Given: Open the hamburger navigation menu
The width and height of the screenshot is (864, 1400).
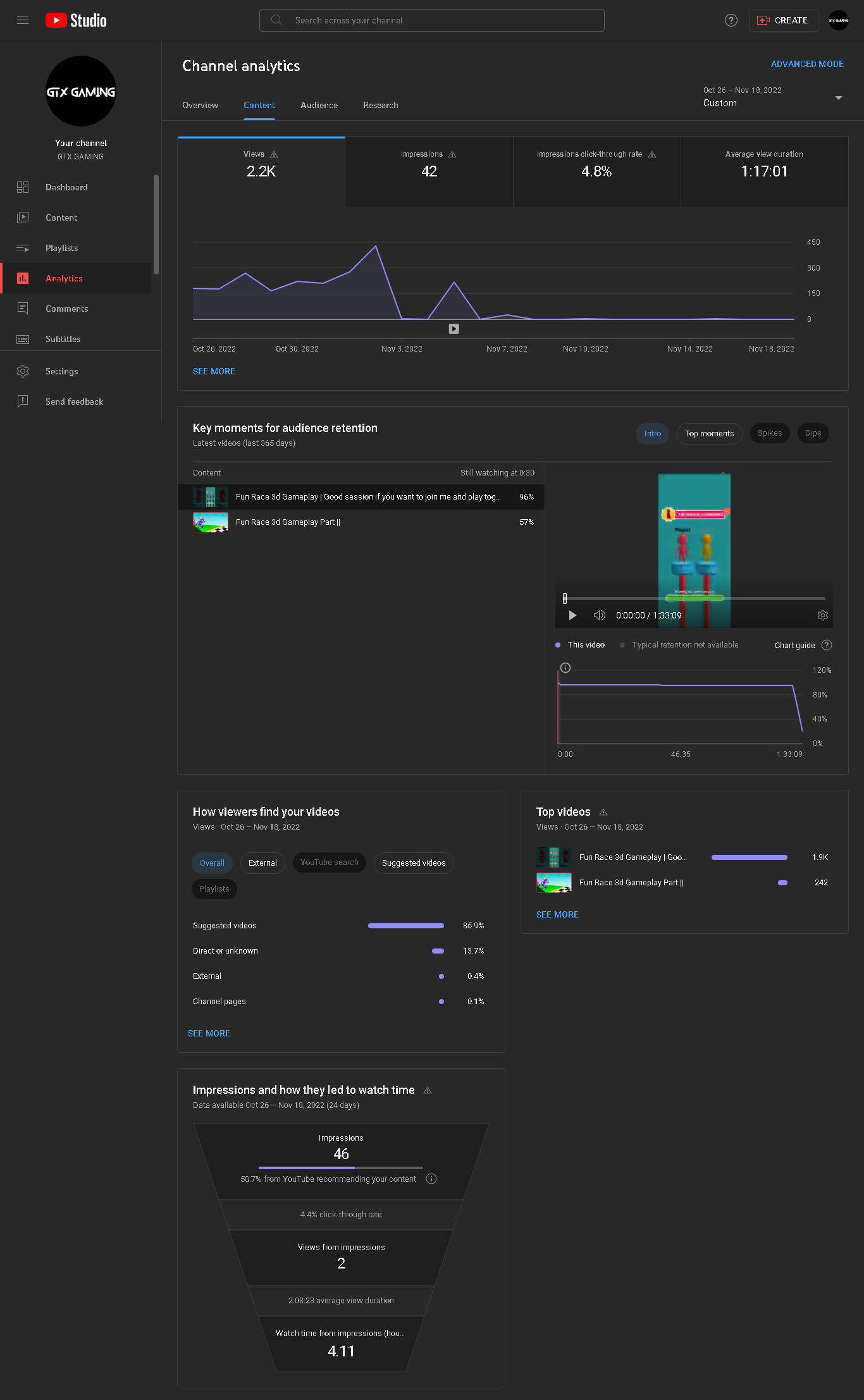Looking at the screenshot, I should 23,20.
